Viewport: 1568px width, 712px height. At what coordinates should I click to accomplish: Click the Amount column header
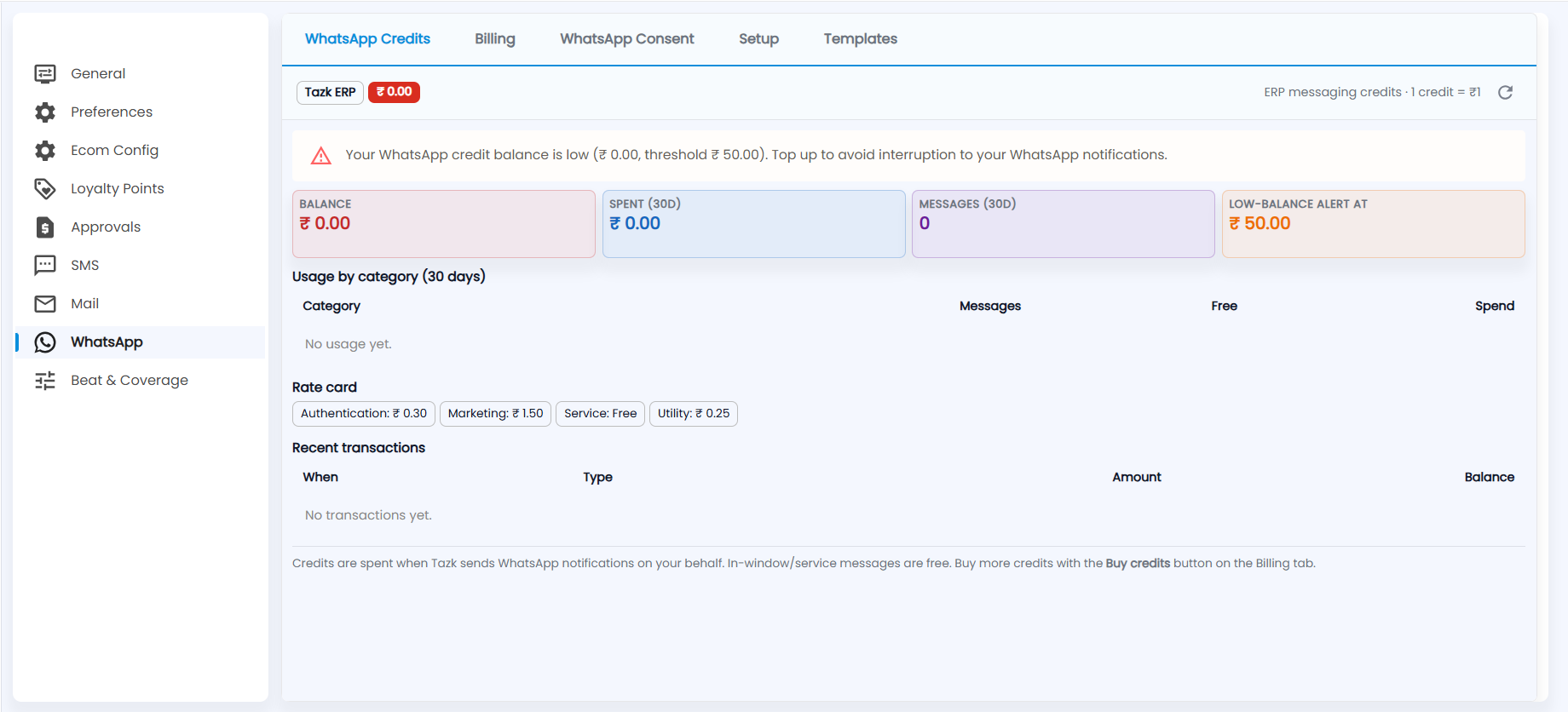pos(1137,478)
